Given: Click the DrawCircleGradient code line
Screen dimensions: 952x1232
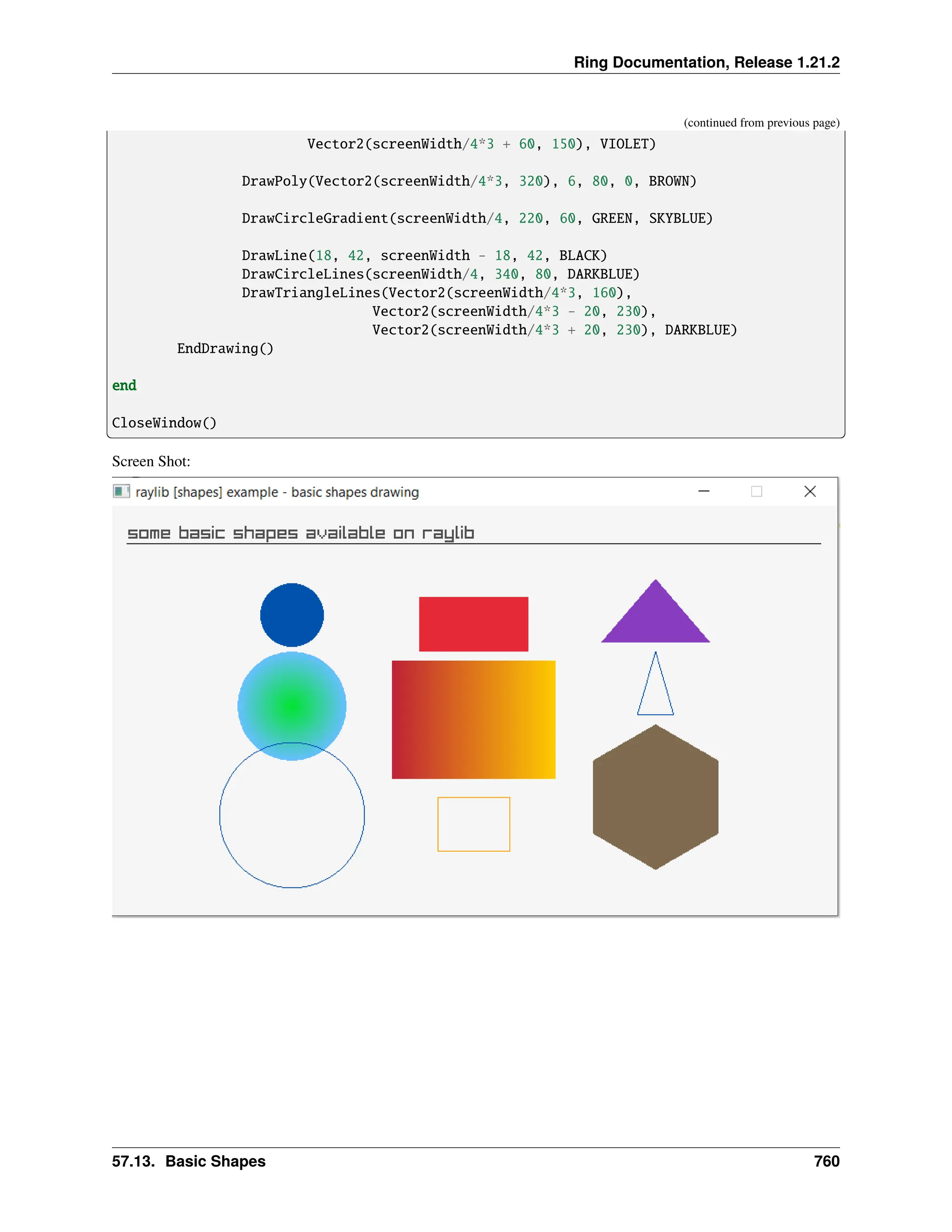Looking at the screenshot, I should [x=476, y=219].
